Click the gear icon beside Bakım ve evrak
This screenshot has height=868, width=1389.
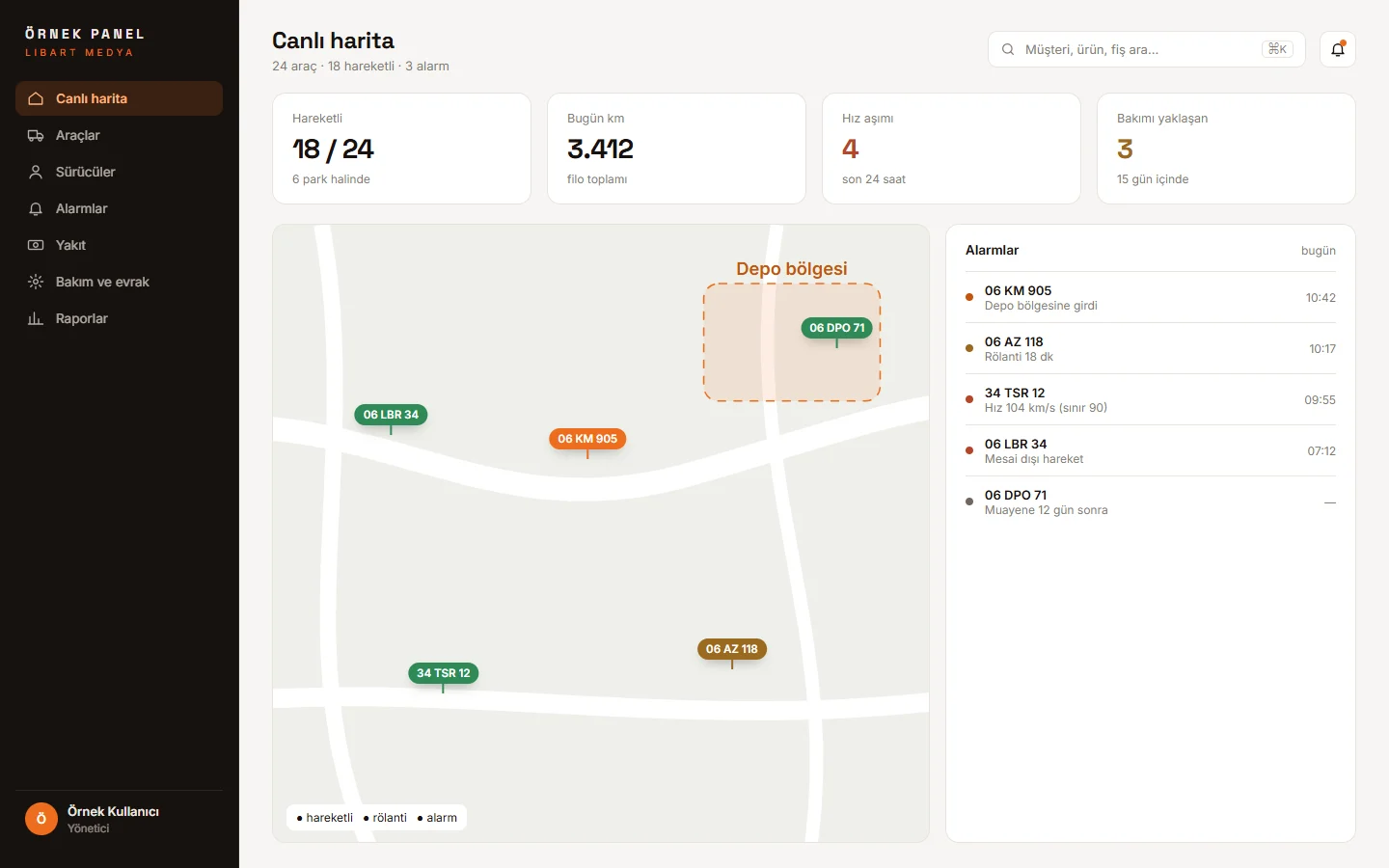pyautogui.click(x=36, y=282)
